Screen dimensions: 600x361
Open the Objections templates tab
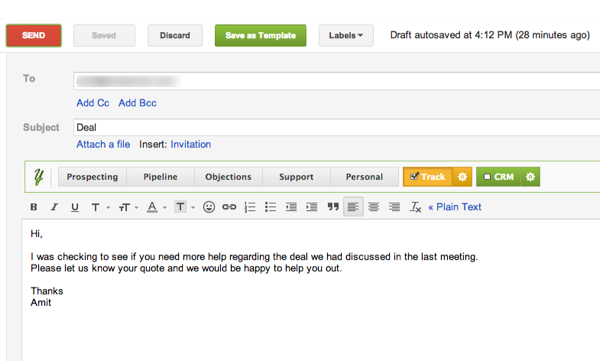click(x=228, y=177)
